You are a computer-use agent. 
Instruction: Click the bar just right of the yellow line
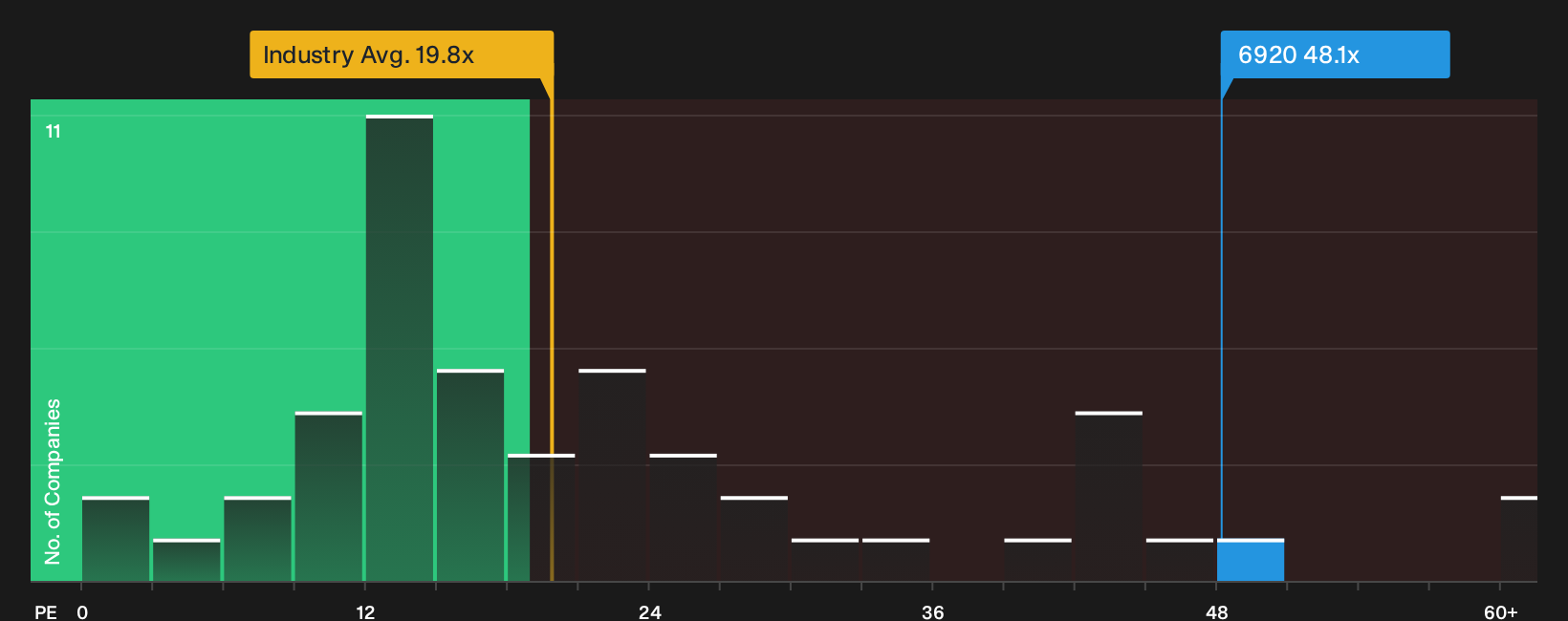[613, 475]
